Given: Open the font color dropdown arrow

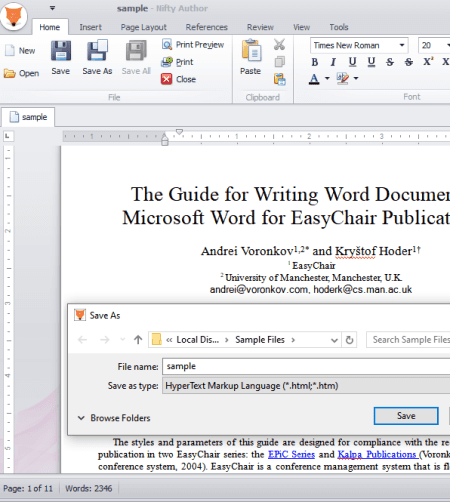Looking at the screenshot, I should [x=327, y=79].
